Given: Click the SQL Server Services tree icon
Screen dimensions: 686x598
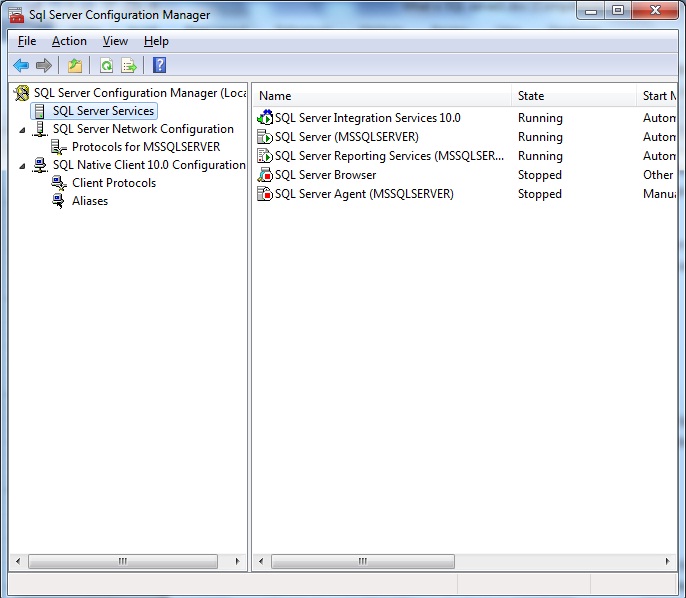Looking at the screenshot, I should (39, 111).
